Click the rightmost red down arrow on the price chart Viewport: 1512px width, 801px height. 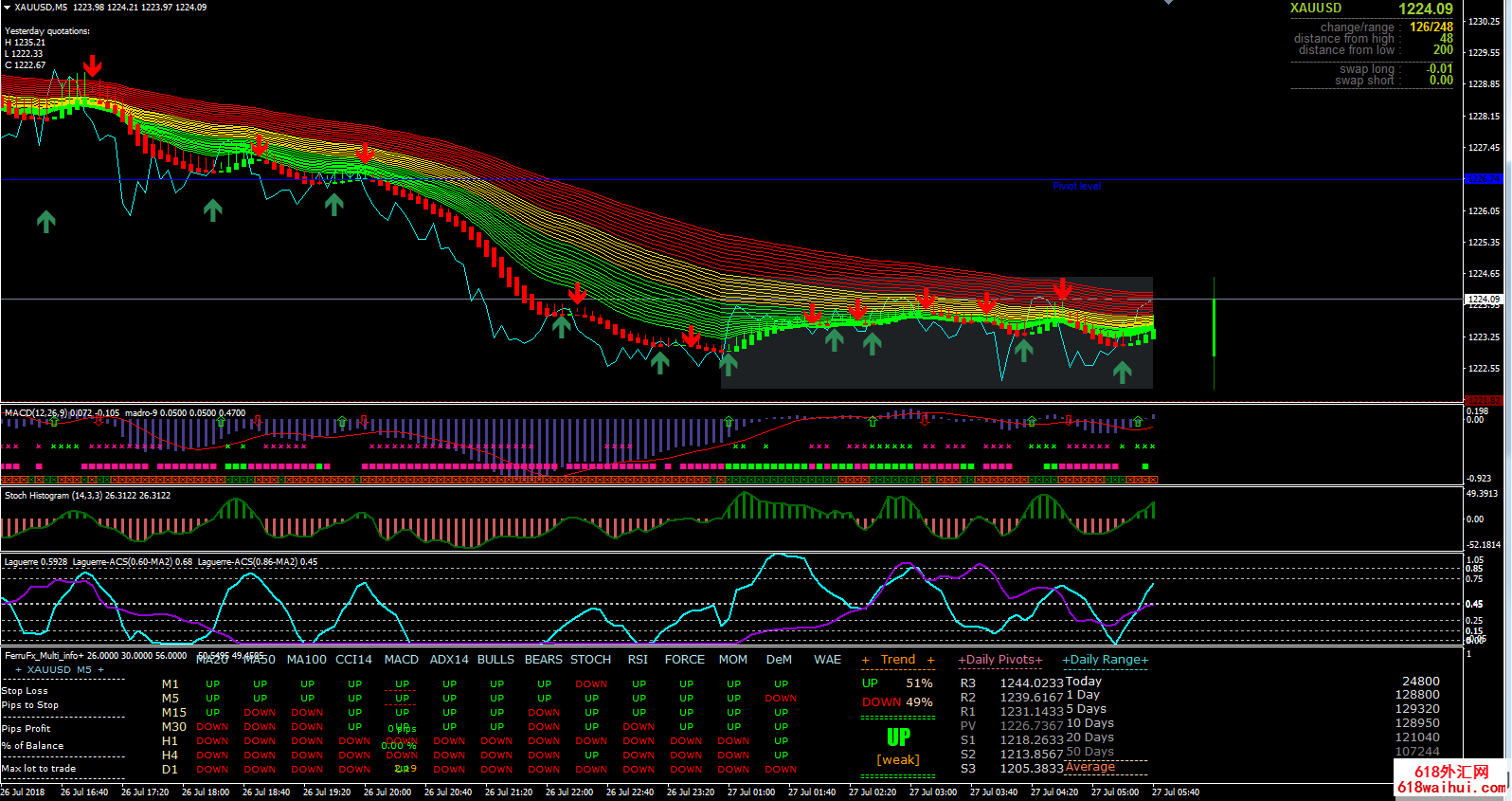pos(1063,289)
